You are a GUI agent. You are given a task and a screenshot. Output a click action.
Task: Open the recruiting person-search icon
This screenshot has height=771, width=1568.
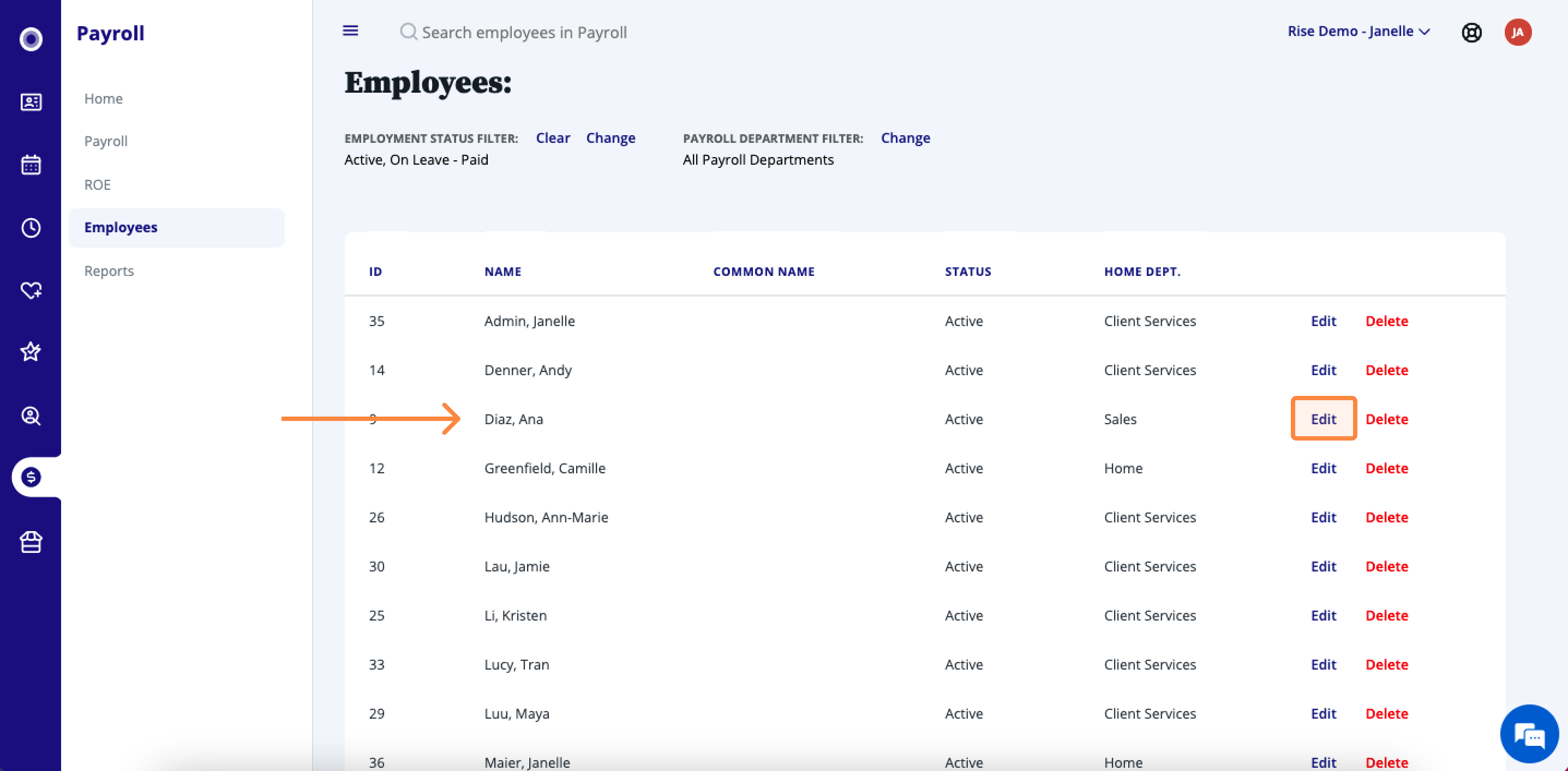pos(31,416)
